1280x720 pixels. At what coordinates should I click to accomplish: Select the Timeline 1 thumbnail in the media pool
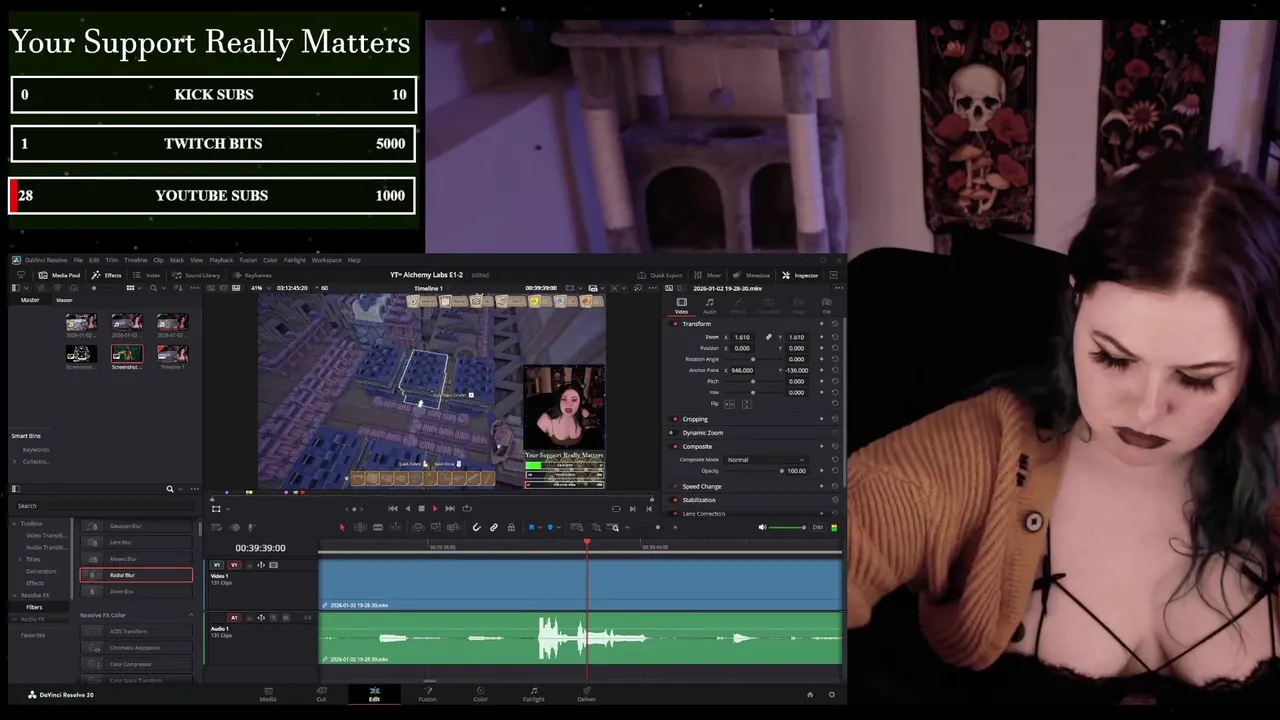tap(172, 354)
